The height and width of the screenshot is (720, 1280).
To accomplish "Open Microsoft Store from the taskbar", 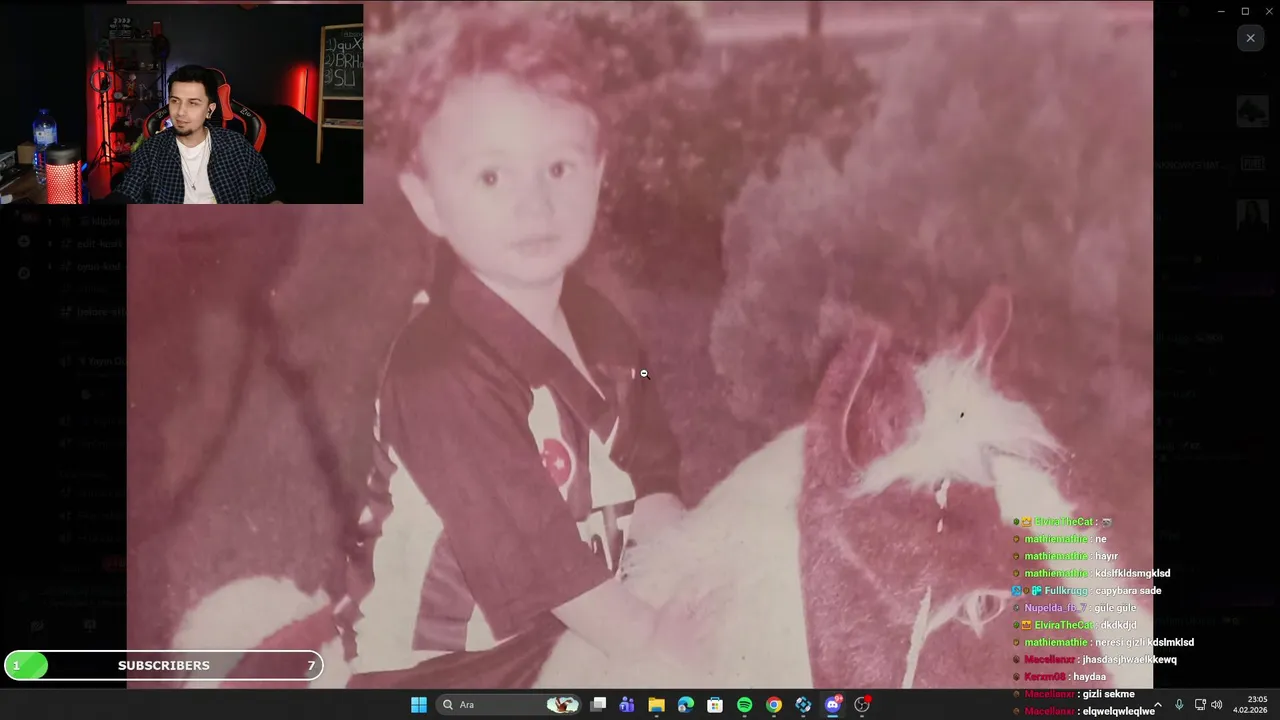I will point(715,705).
